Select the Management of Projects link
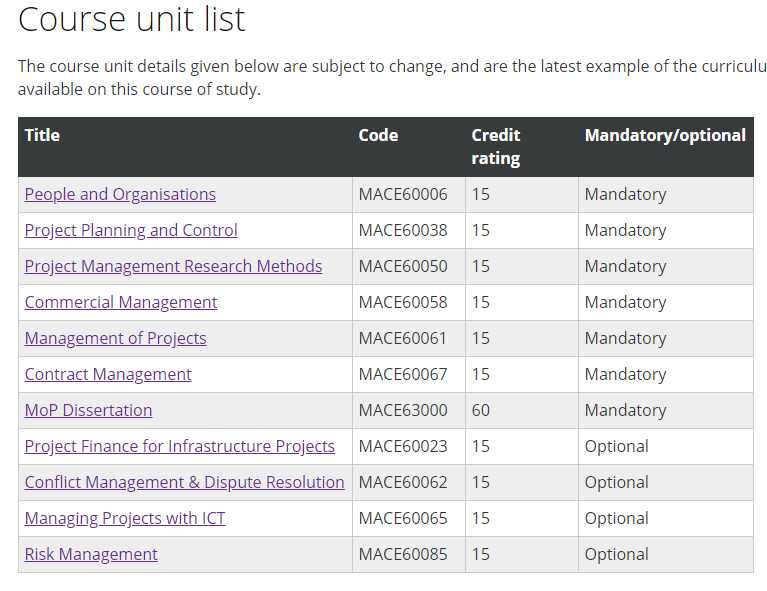Image resolution: width=767 pixels, height=591 pixels. tap(115, 338)
